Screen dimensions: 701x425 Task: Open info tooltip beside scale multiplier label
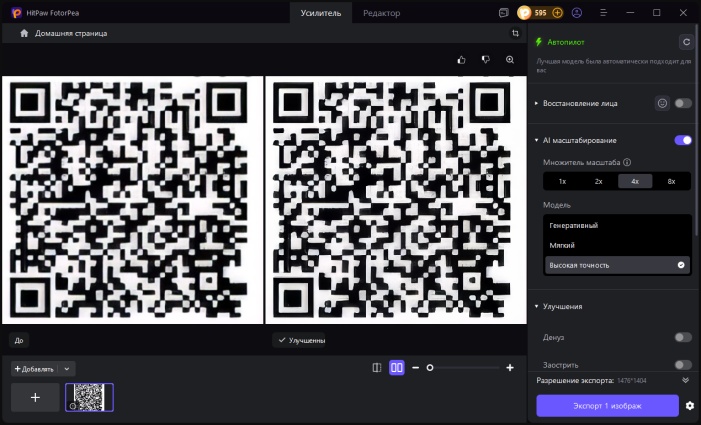(627, 162)
